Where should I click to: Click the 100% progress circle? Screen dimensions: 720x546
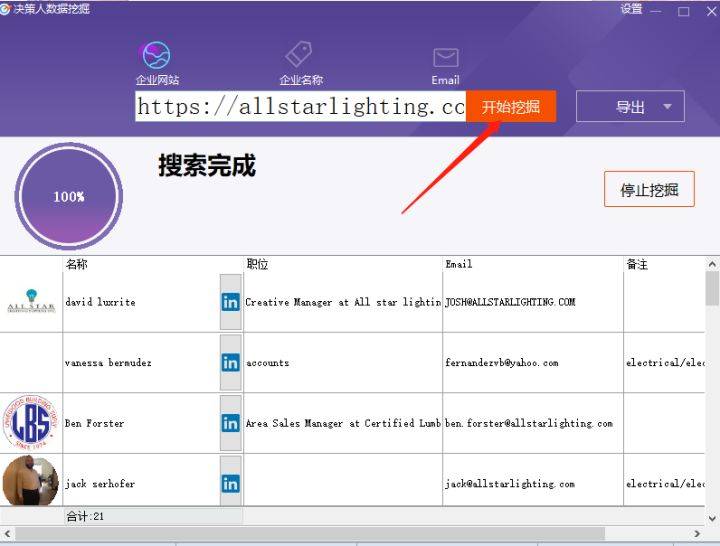tap(69, 197)
